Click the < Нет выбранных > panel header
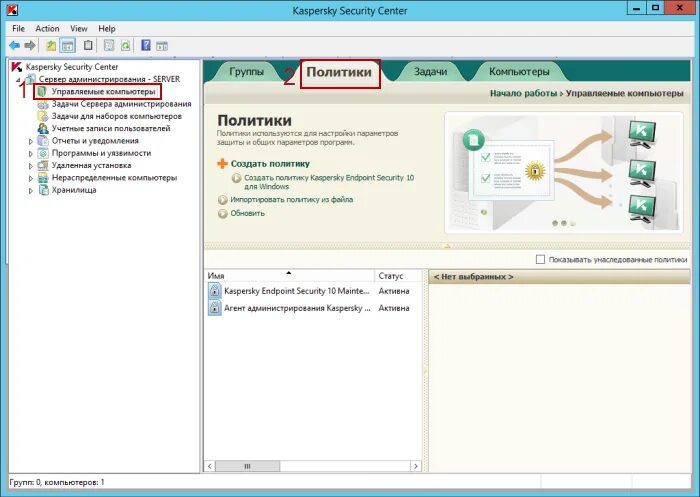Screen dimensions: 700x497 click(559, 277)
